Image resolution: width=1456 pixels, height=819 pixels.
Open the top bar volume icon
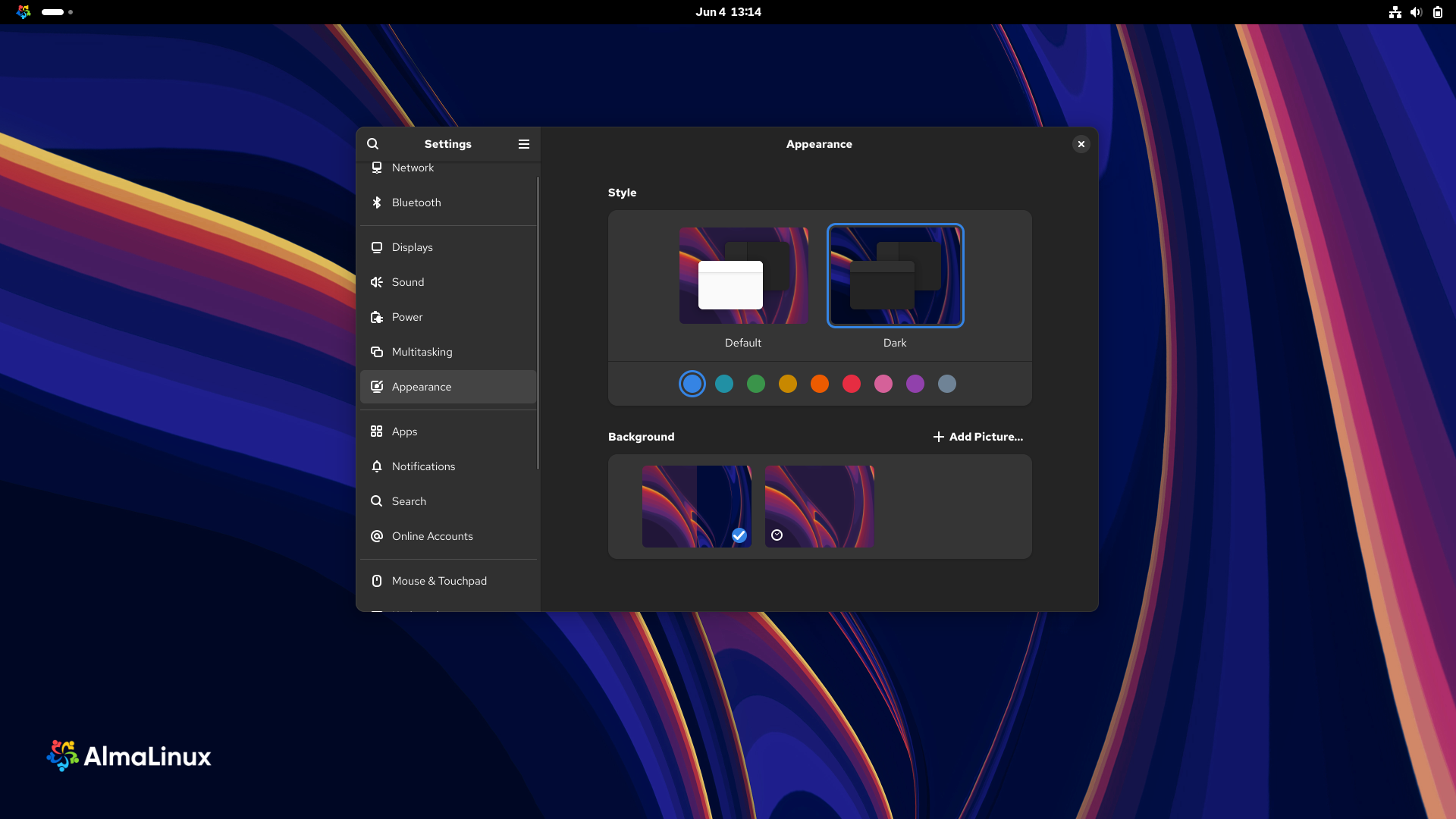click(1416, 12)
